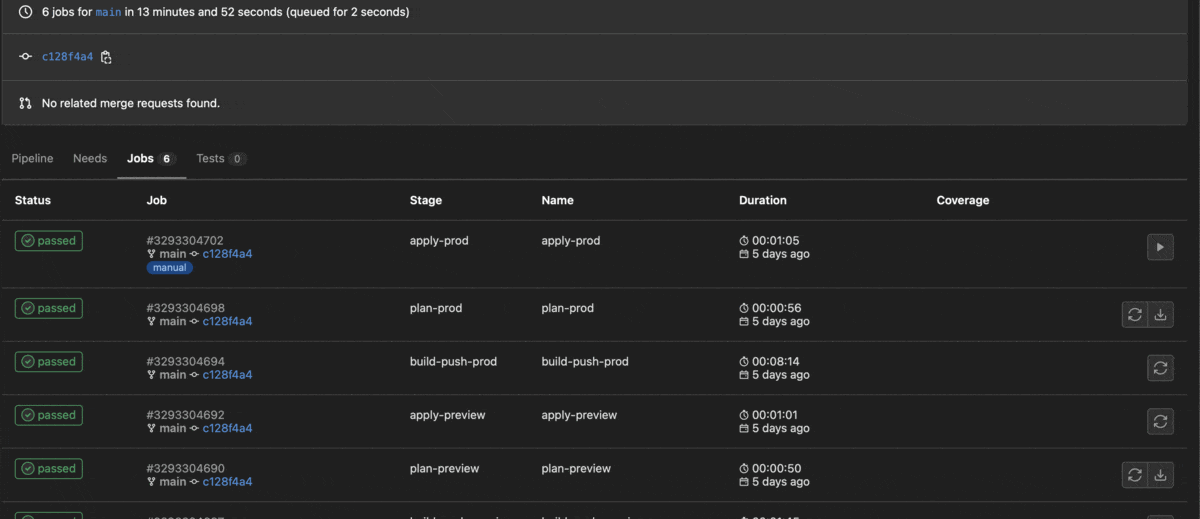
Task: Click the 00:00:50 duration value
Action: coord(776,468)
